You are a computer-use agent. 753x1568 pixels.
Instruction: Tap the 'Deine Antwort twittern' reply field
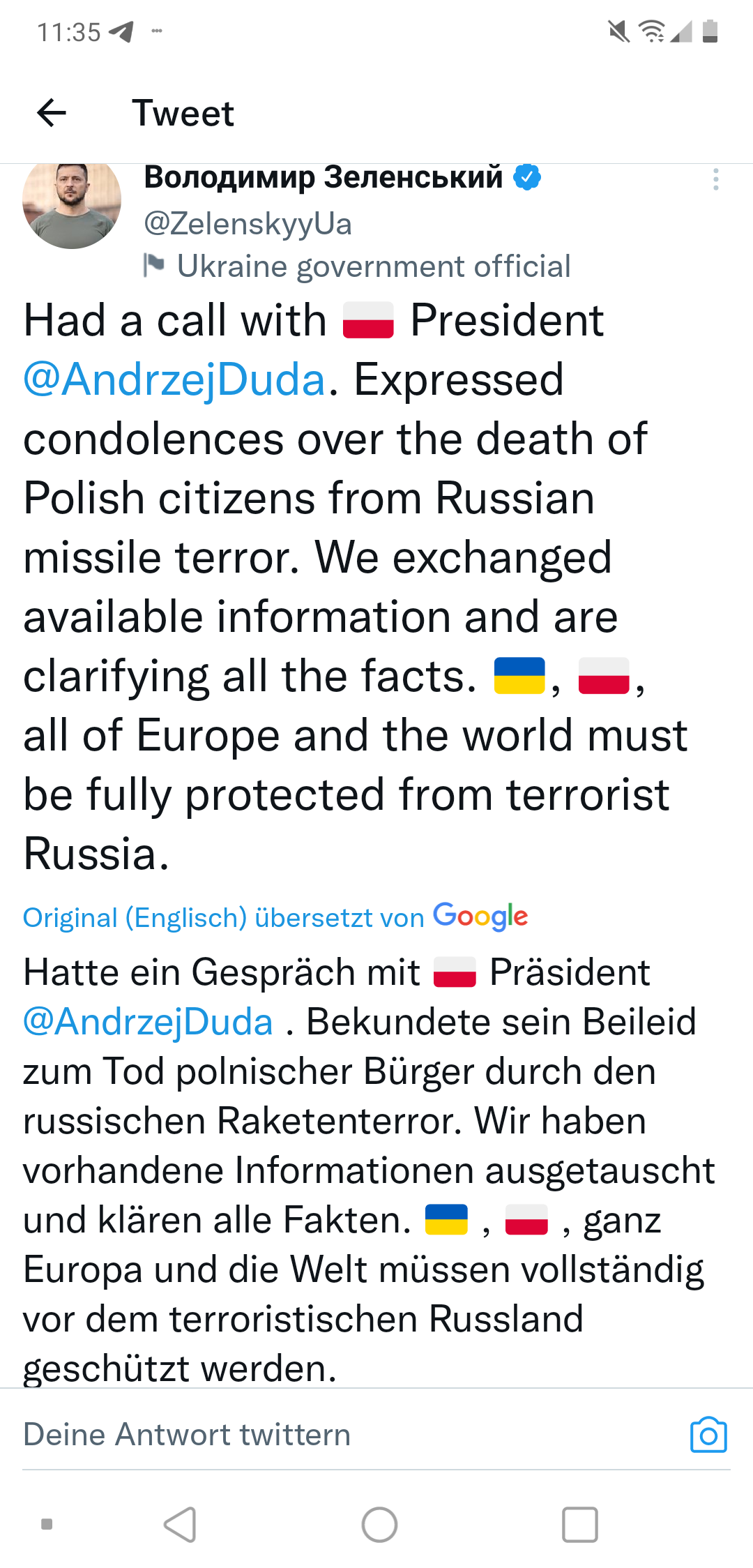187,1435
